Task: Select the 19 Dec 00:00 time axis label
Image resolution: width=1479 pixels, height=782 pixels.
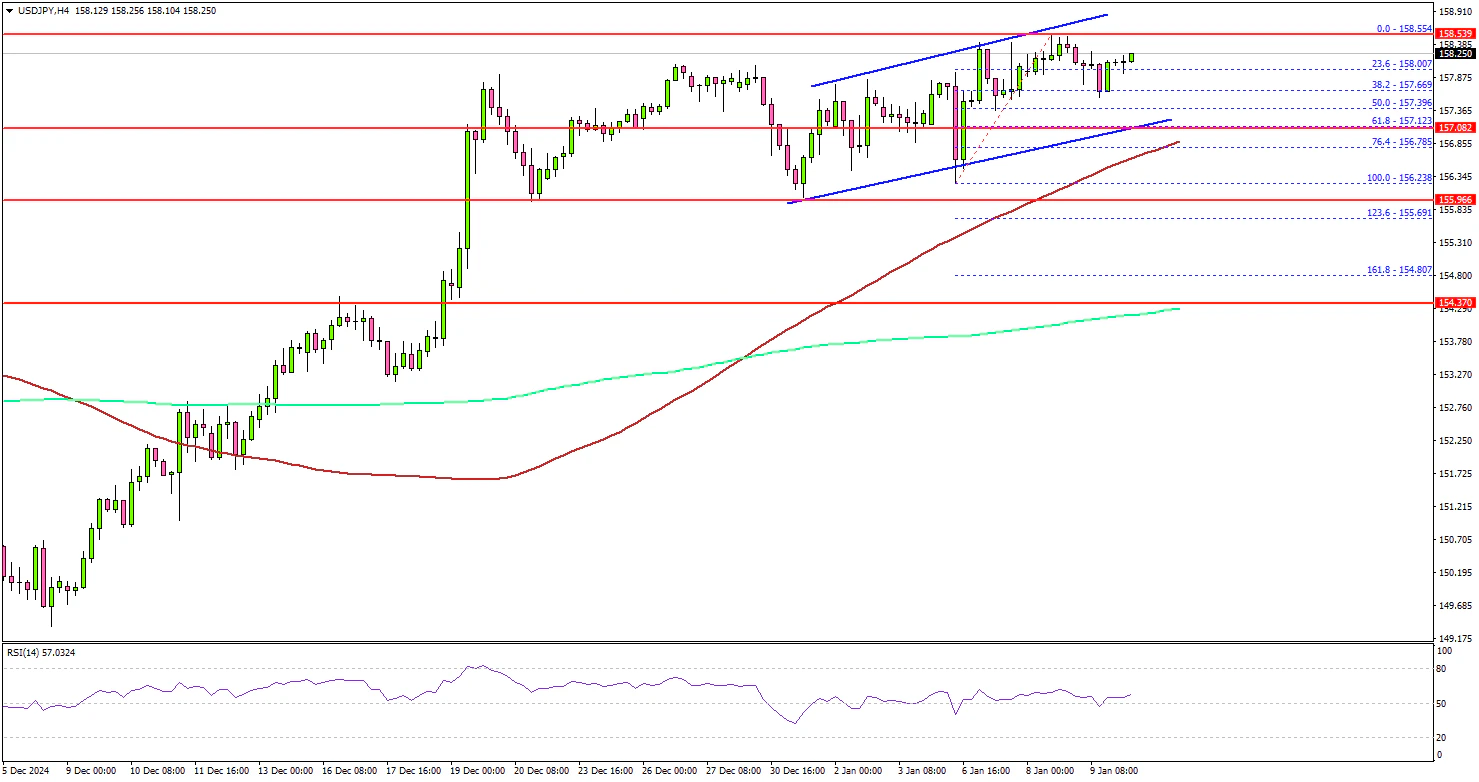Action: [x=477, y=771]
